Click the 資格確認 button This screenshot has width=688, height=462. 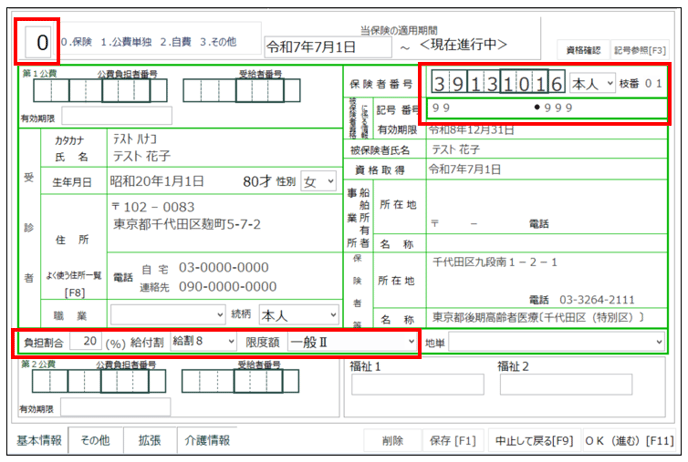pos(582,47)
